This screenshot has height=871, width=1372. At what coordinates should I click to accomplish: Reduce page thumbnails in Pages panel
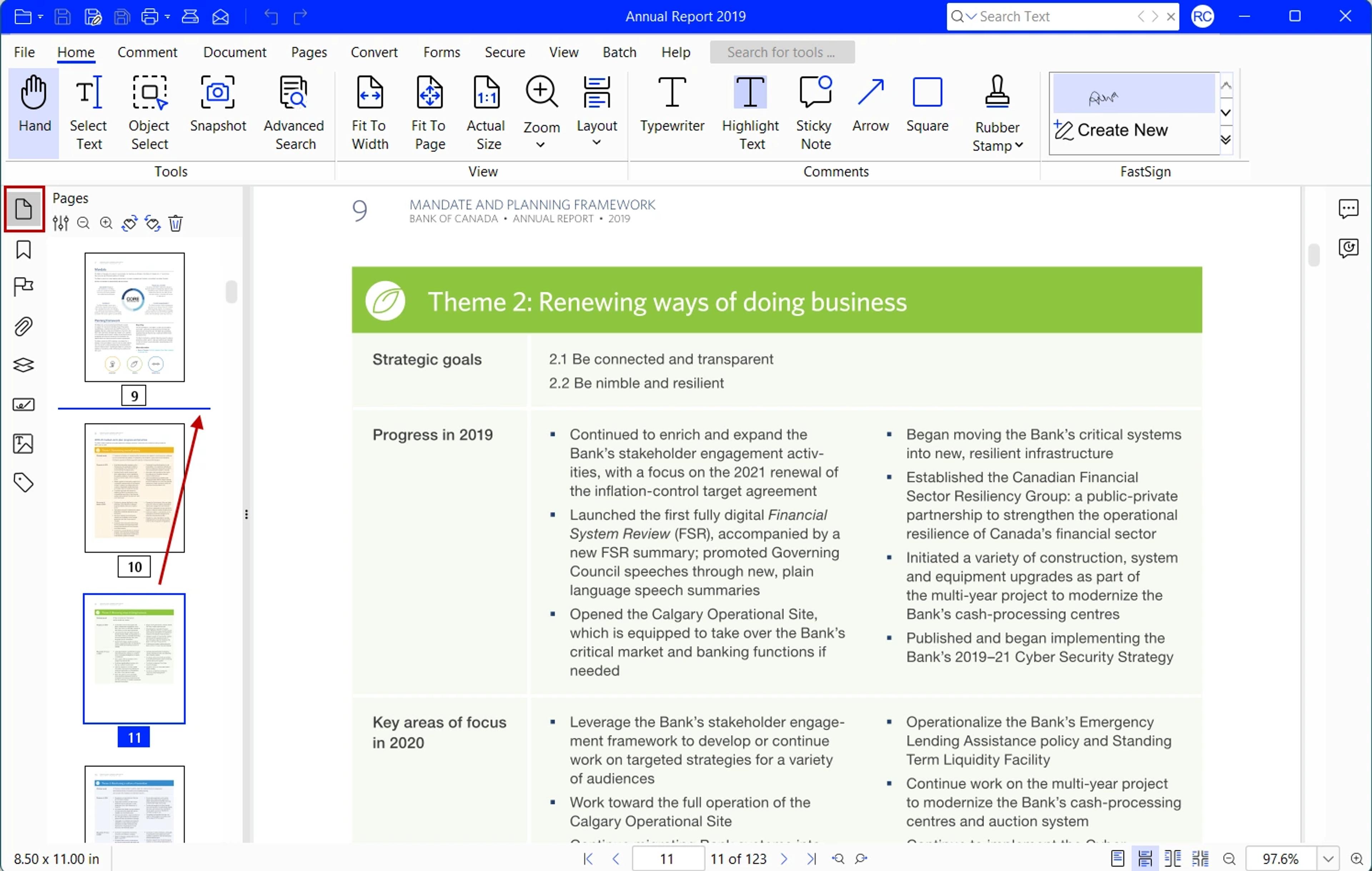(83, 223)
